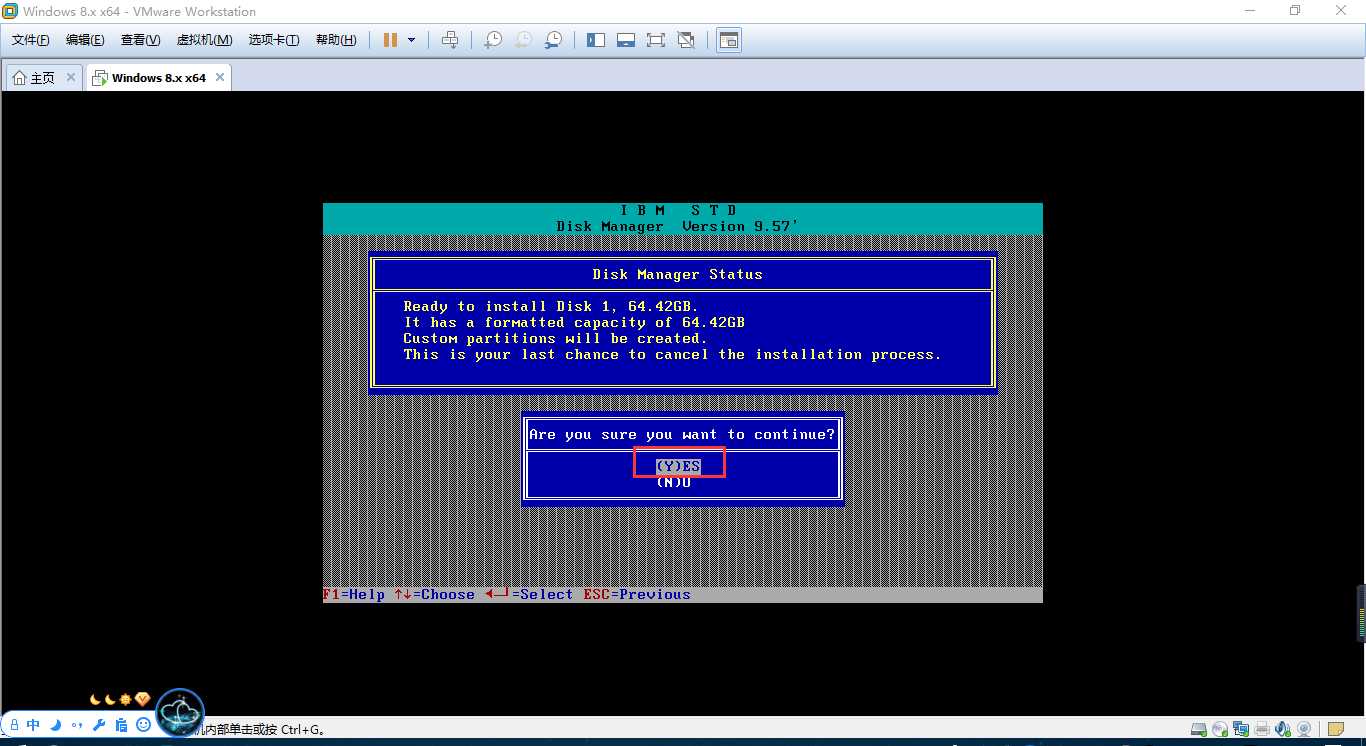
Task: Click the moon icon in IME bar
Action: tap(55, 725)
